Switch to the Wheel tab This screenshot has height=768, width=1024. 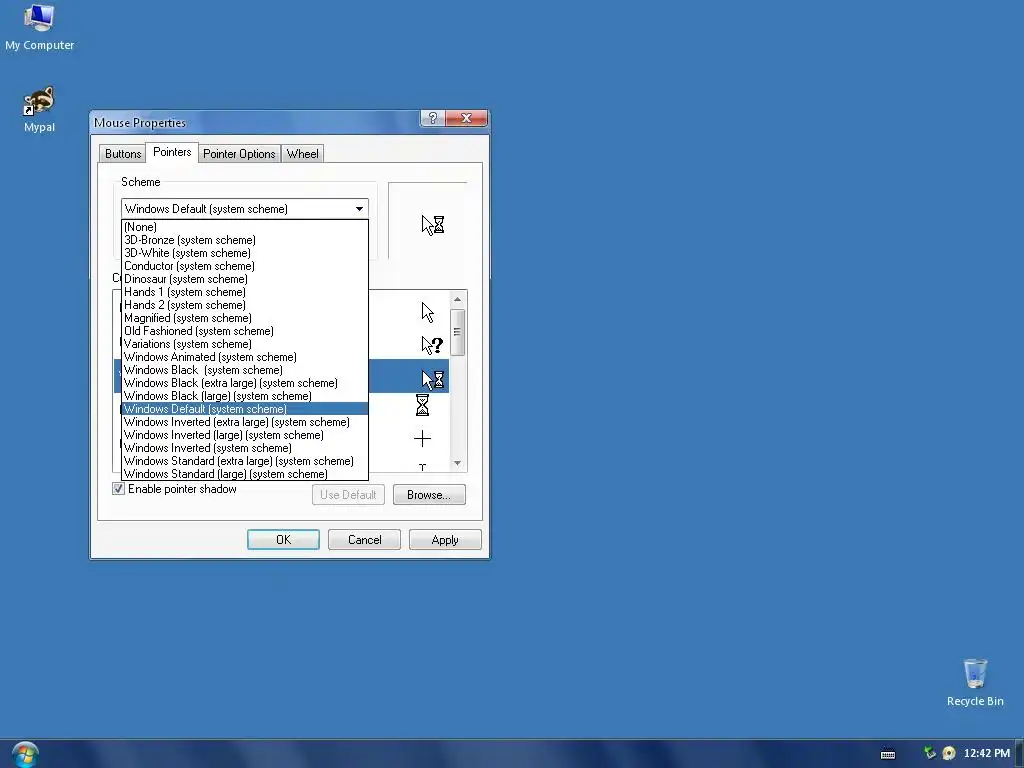(x=302, y=153)
